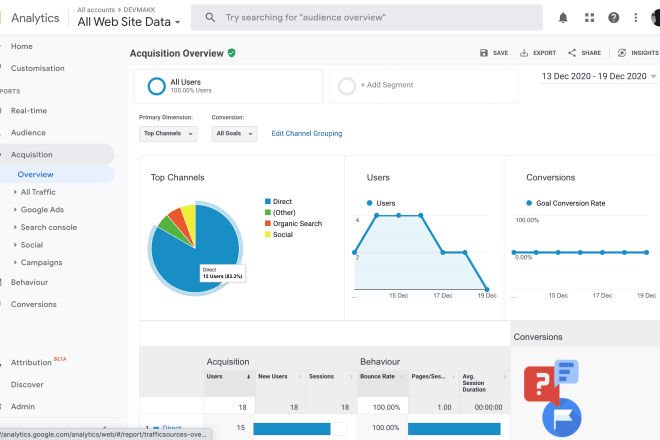Open Audience reports
Viewport: 660px width, 440px height.
pos(28,133)
